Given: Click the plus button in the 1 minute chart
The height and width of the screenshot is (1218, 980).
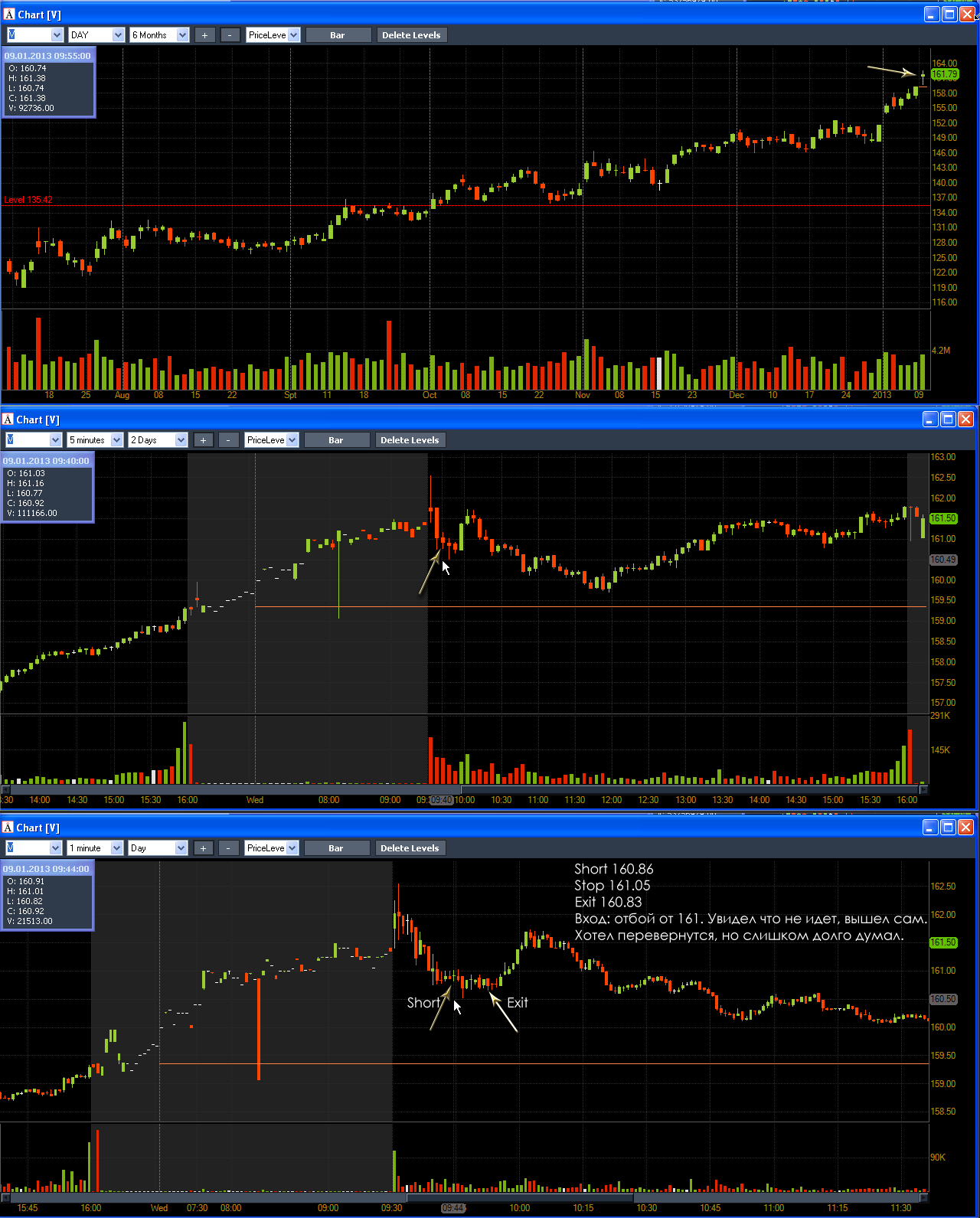Looking at the screenshot, I should coord(203,848).
